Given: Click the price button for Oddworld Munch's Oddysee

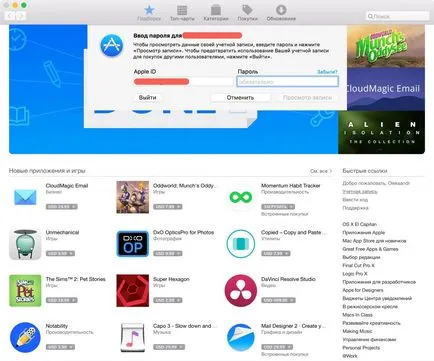Looking at the screenshot, I should click(x=168, y=207).
